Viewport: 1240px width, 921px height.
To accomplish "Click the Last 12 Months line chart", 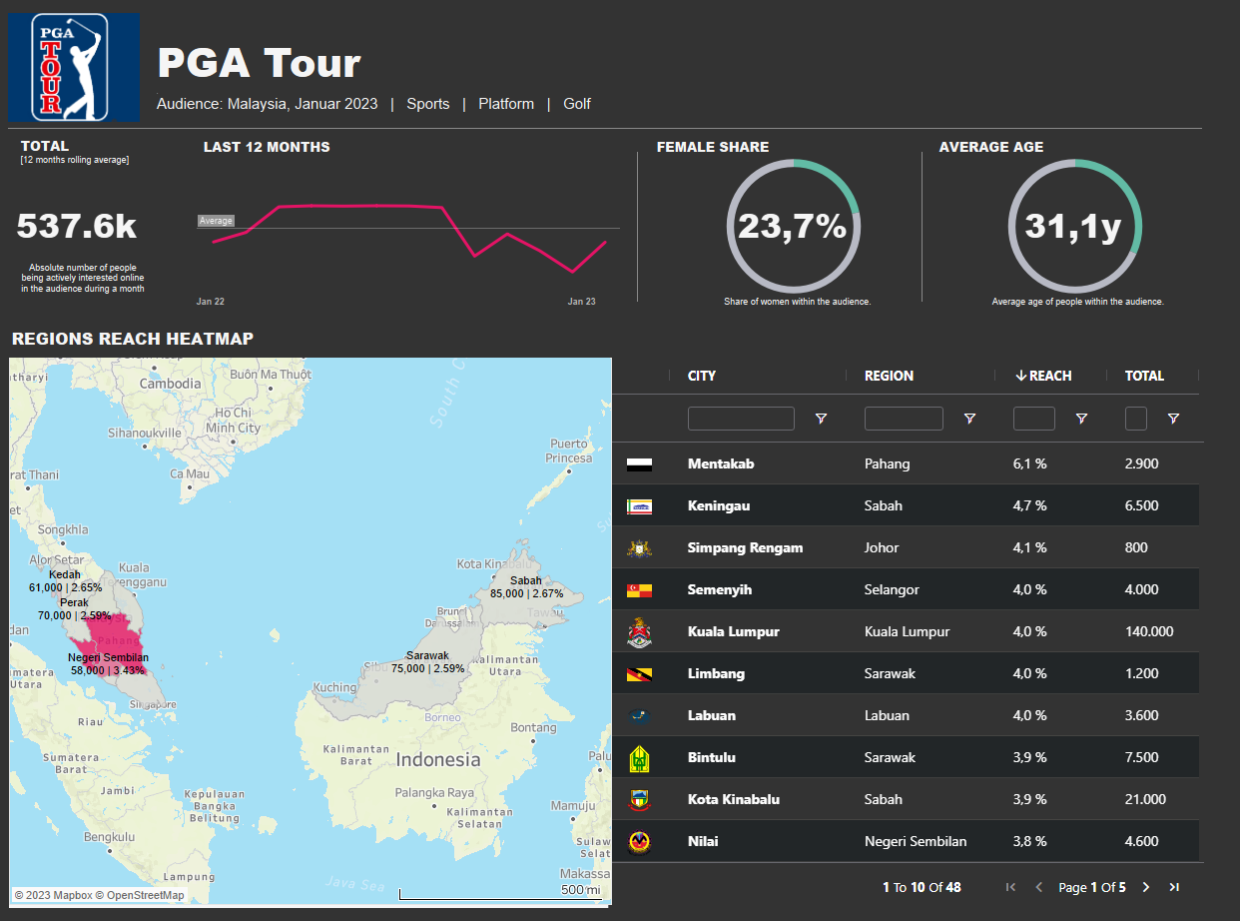I will point(408,237).
